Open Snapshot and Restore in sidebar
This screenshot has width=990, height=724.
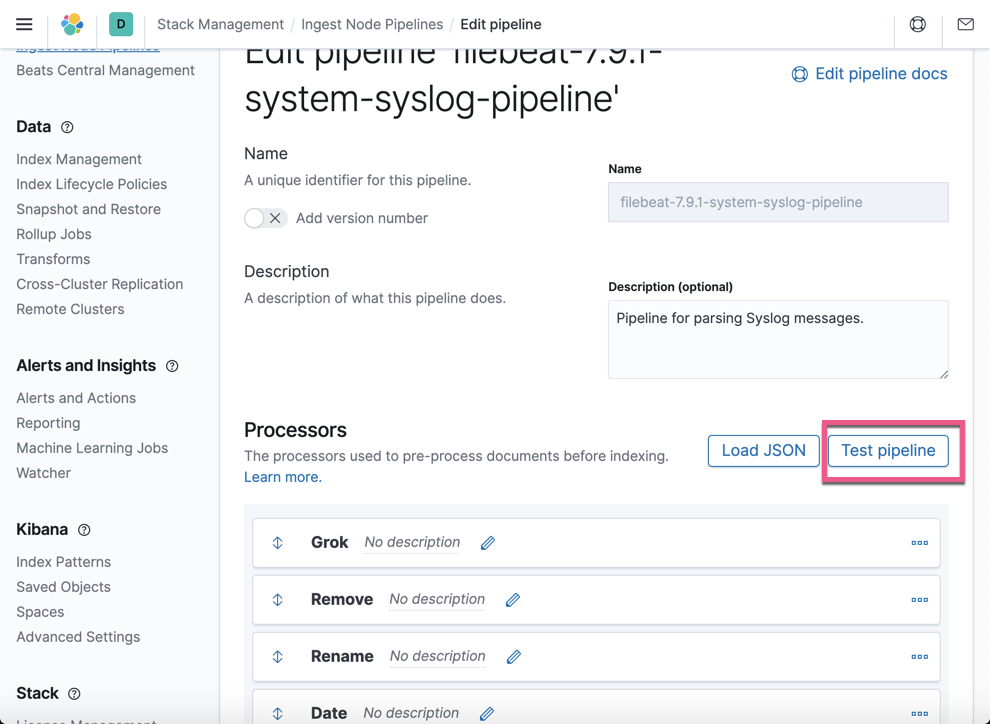click(88, 209)
